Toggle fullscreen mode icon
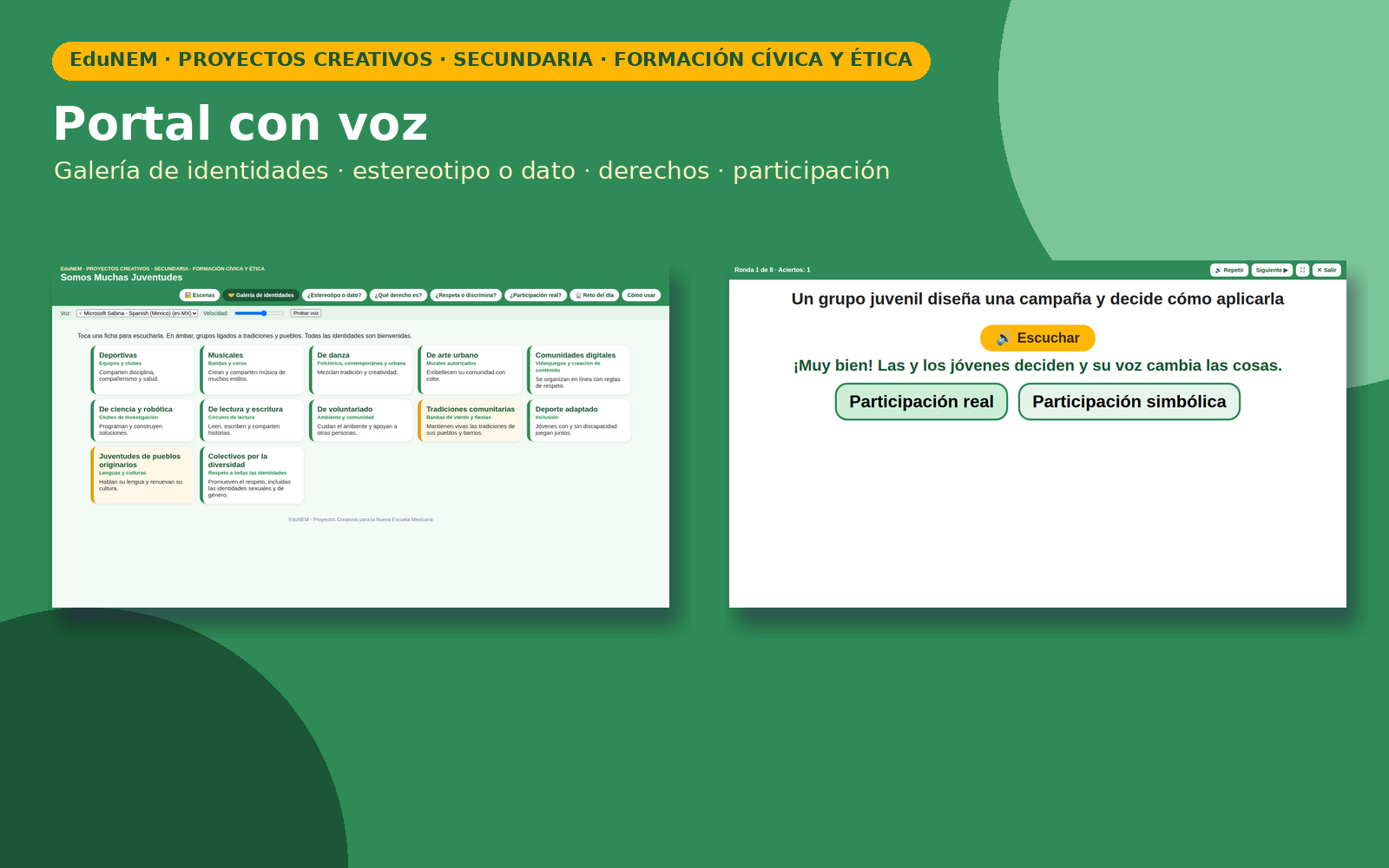Image resolution: width=1389 pixels, height=868 pixels. (1302, 270)
